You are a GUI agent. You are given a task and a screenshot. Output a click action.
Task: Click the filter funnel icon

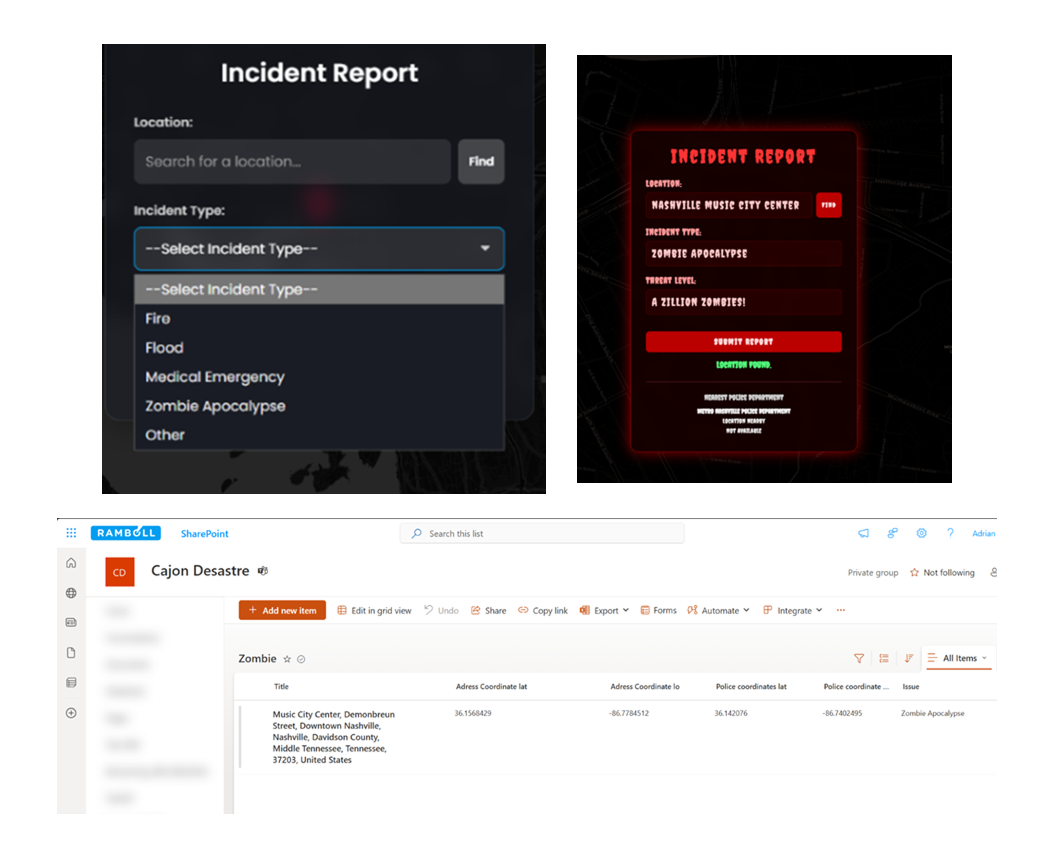[x=858, y=659]
